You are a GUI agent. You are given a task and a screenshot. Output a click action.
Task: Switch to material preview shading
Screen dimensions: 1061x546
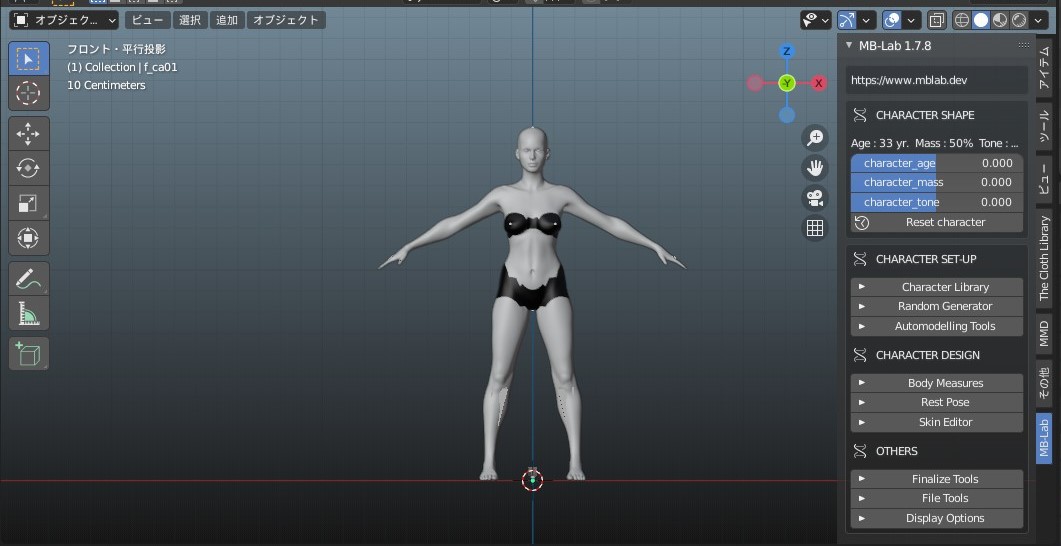tap(1000, 20)
